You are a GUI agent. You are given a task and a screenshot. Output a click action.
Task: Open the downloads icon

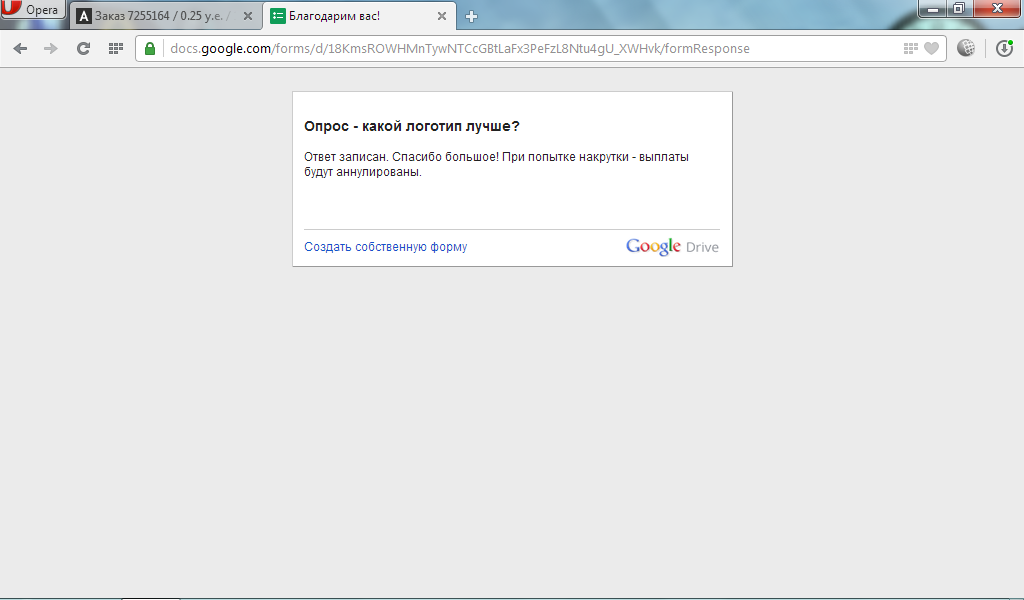[1004, 48]
